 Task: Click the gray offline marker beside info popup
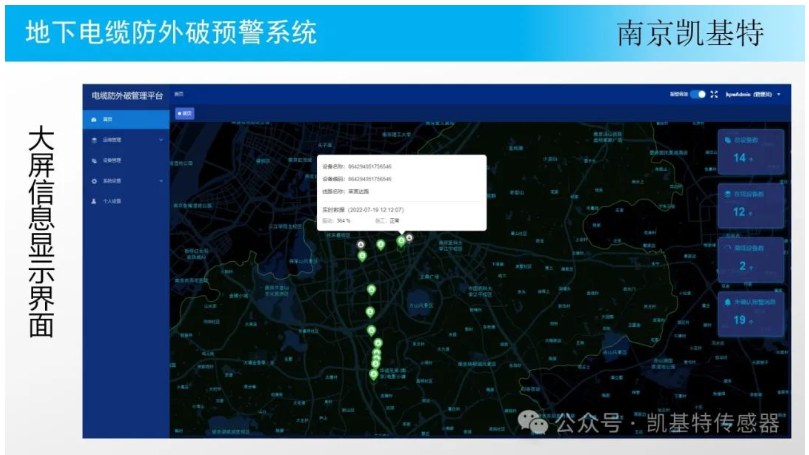409,237
